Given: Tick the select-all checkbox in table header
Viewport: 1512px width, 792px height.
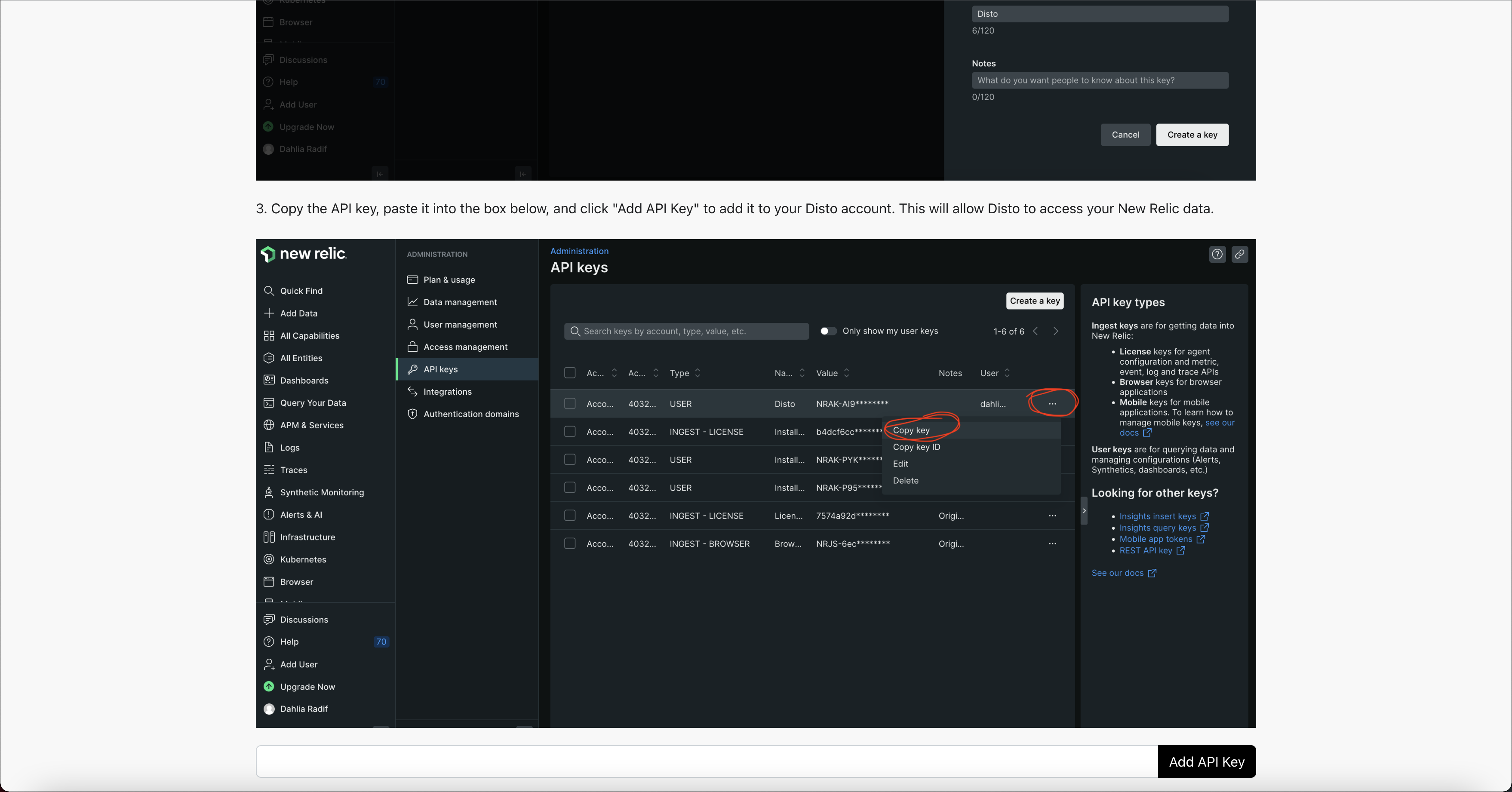Looking at the screenshot, I should (x=569, y=373).
